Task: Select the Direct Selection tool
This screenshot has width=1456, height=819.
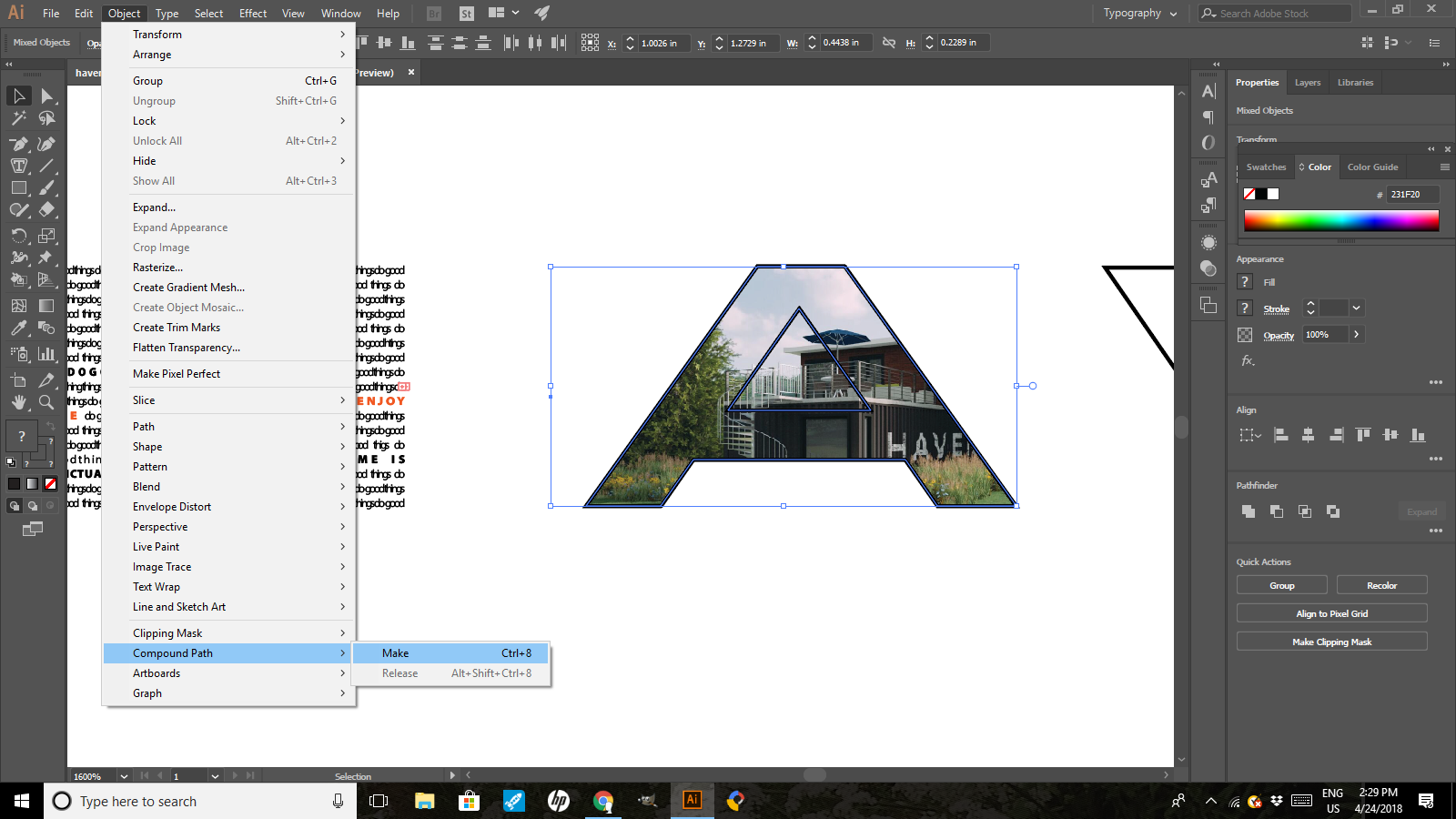Action: [x=46, y=96]
